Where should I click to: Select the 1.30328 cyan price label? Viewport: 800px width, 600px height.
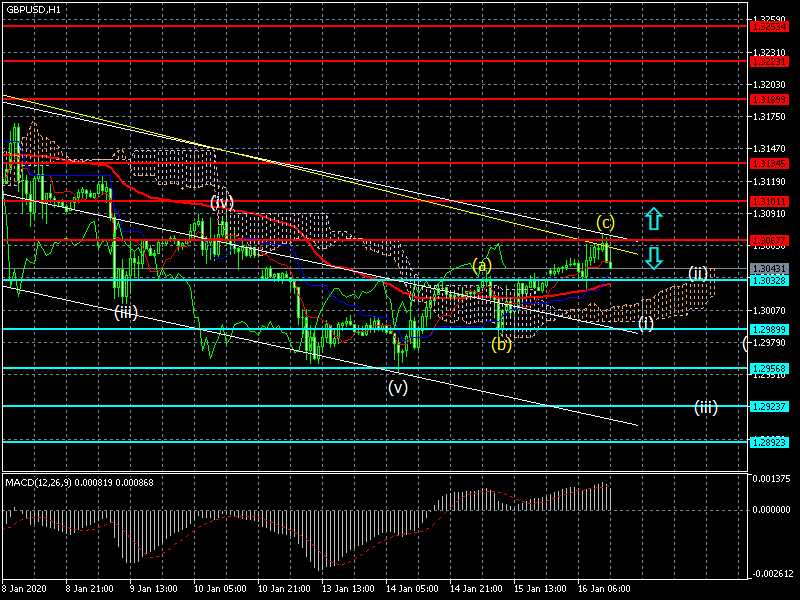point(769,281)
